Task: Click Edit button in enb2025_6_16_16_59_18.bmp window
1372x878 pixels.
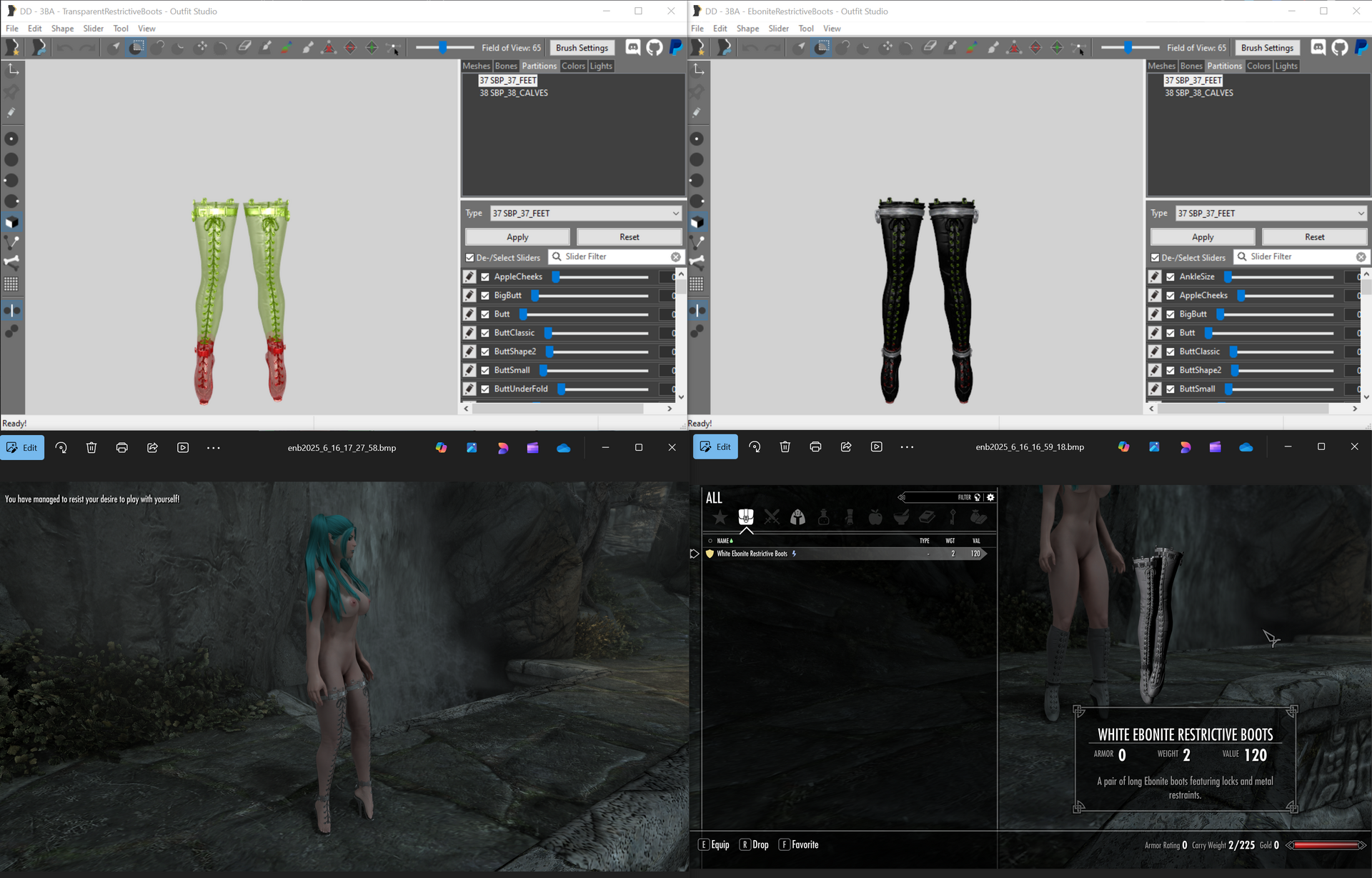Action: [x=715, y=447]
